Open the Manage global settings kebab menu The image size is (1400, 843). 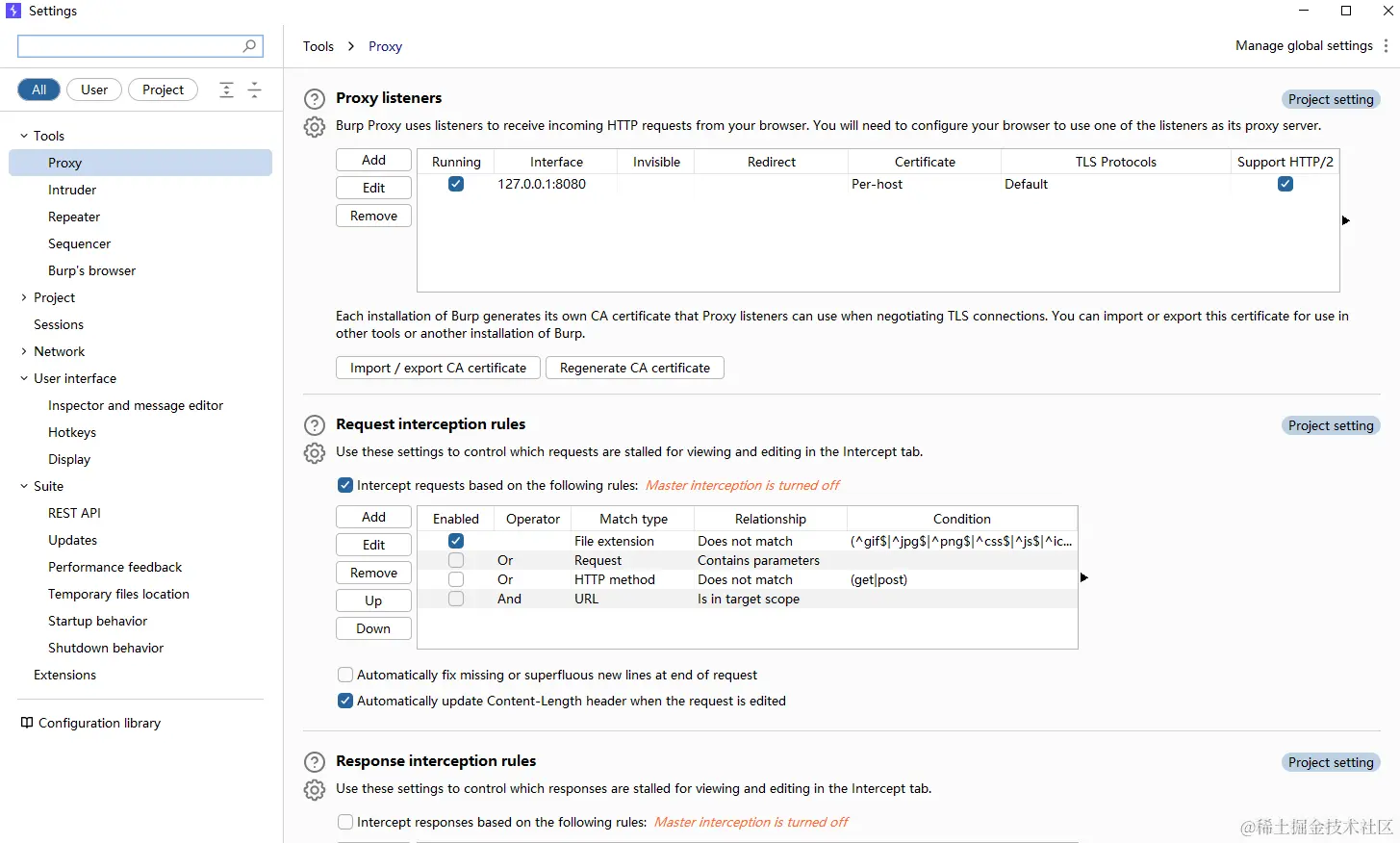1387,45
